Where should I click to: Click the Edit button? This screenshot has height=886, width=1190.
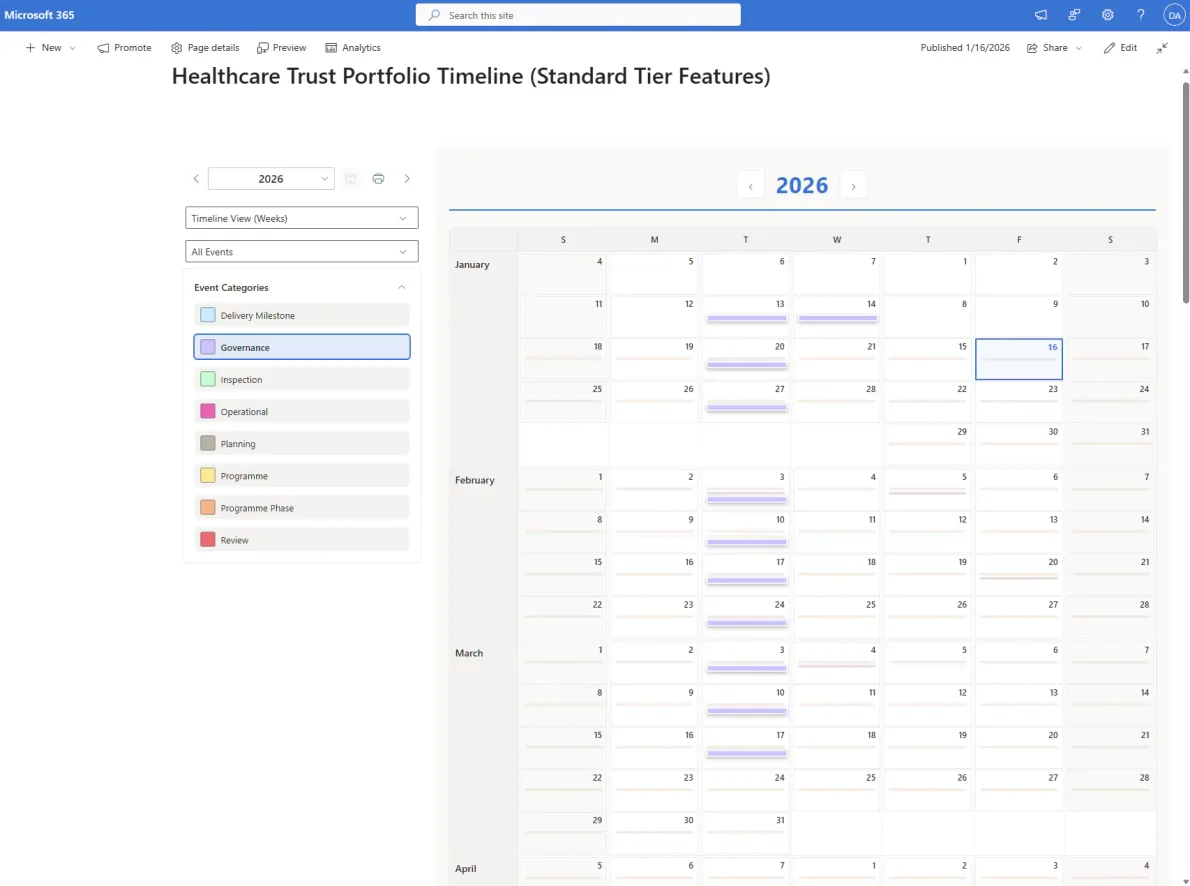pos(1120,47)
